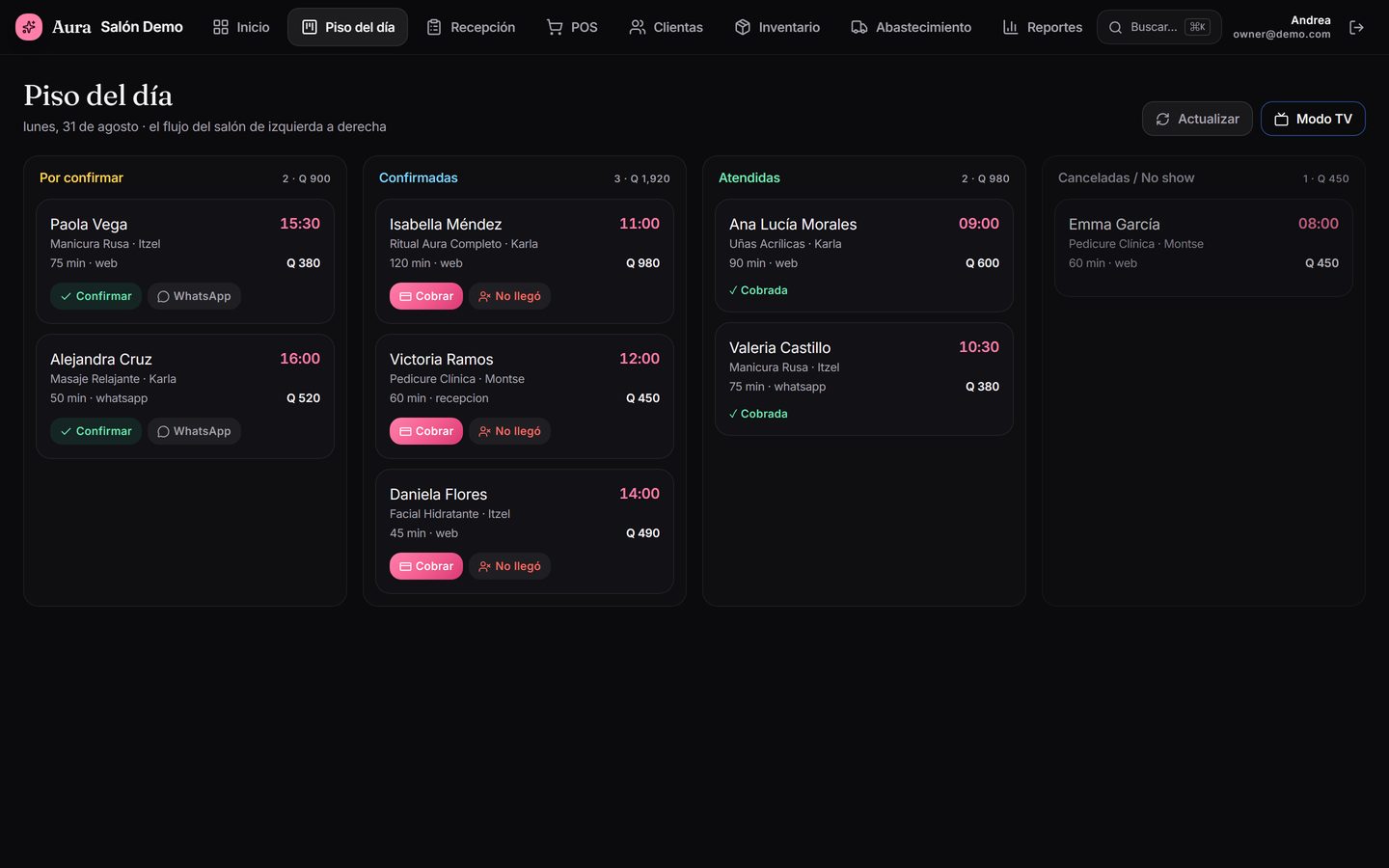The height and width of the screenshot is (868, 1389).
Task: Mark Isabella Méndez as No llegó
Action: (x=509, y=296)
